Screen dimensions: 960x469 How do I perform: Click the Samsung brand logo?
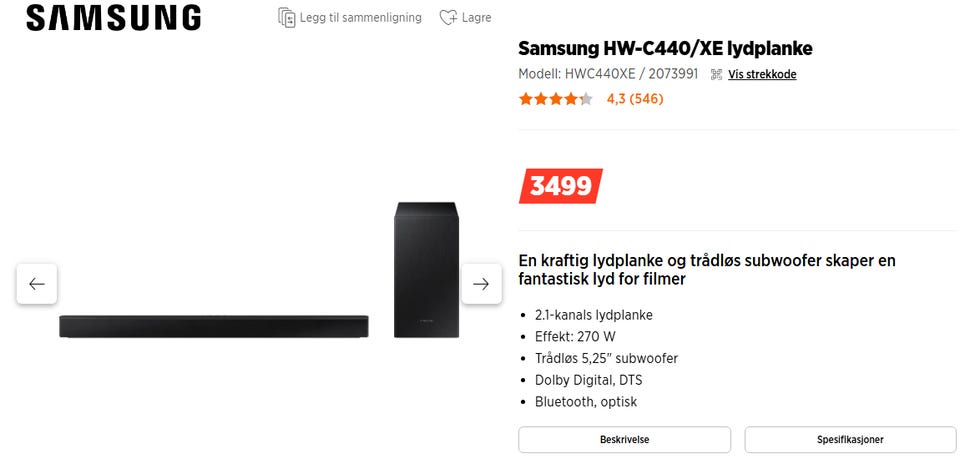(113, 18)
